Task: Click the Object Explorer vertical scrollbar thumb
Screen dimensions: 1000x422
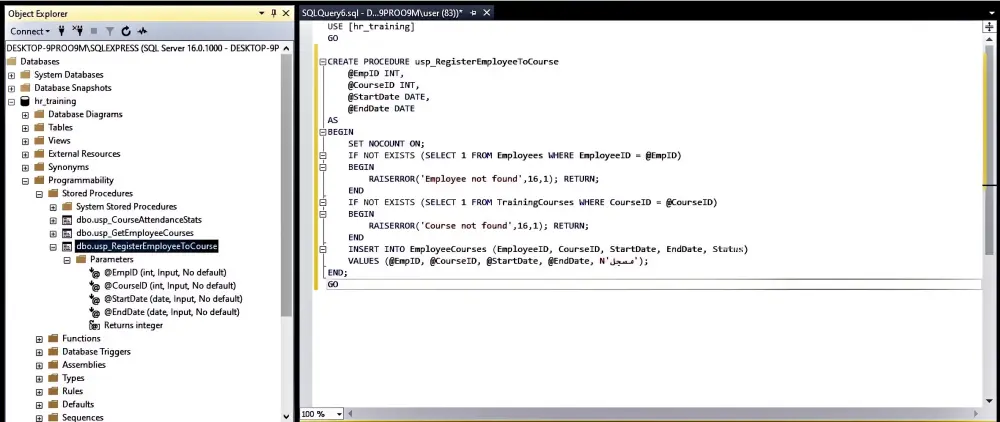Action: 286,185
